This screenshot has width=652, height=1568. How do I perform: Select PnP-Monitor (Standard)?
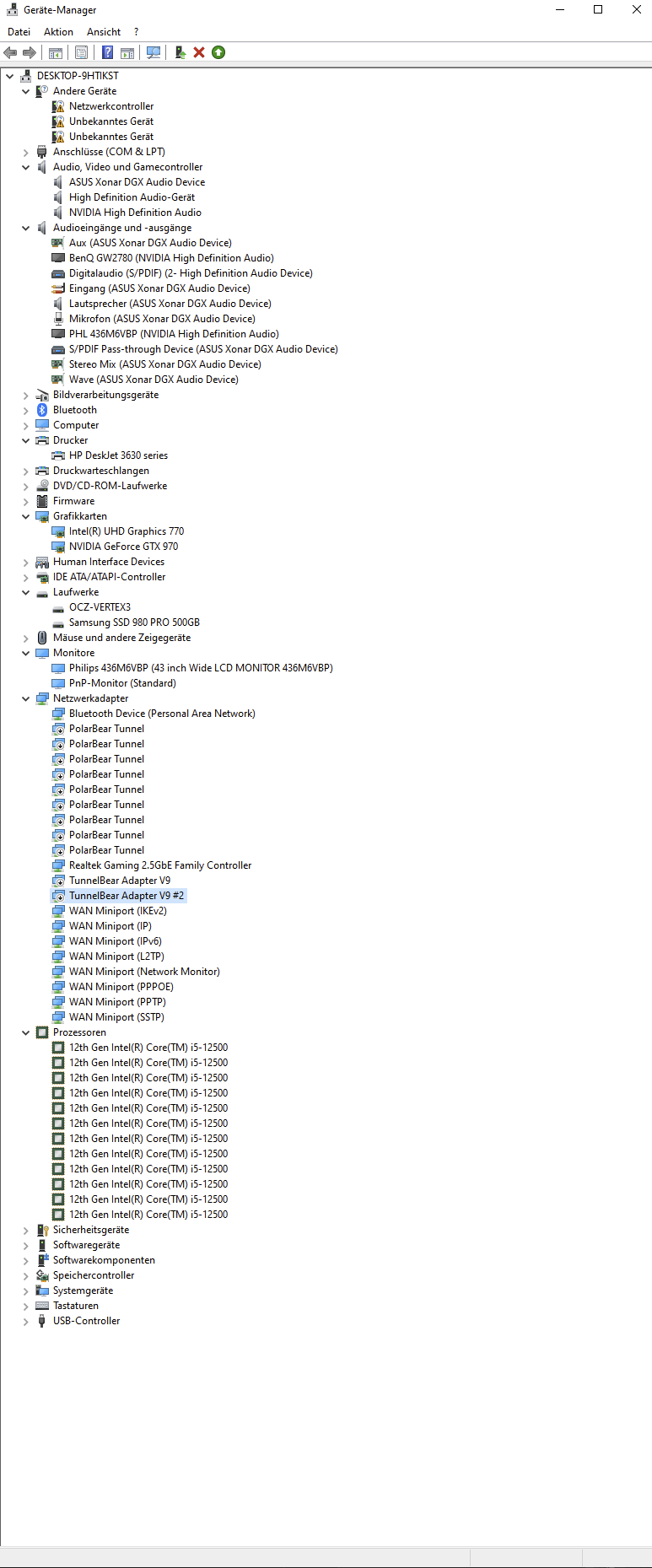pyautogui.click(x=122, y=683)
